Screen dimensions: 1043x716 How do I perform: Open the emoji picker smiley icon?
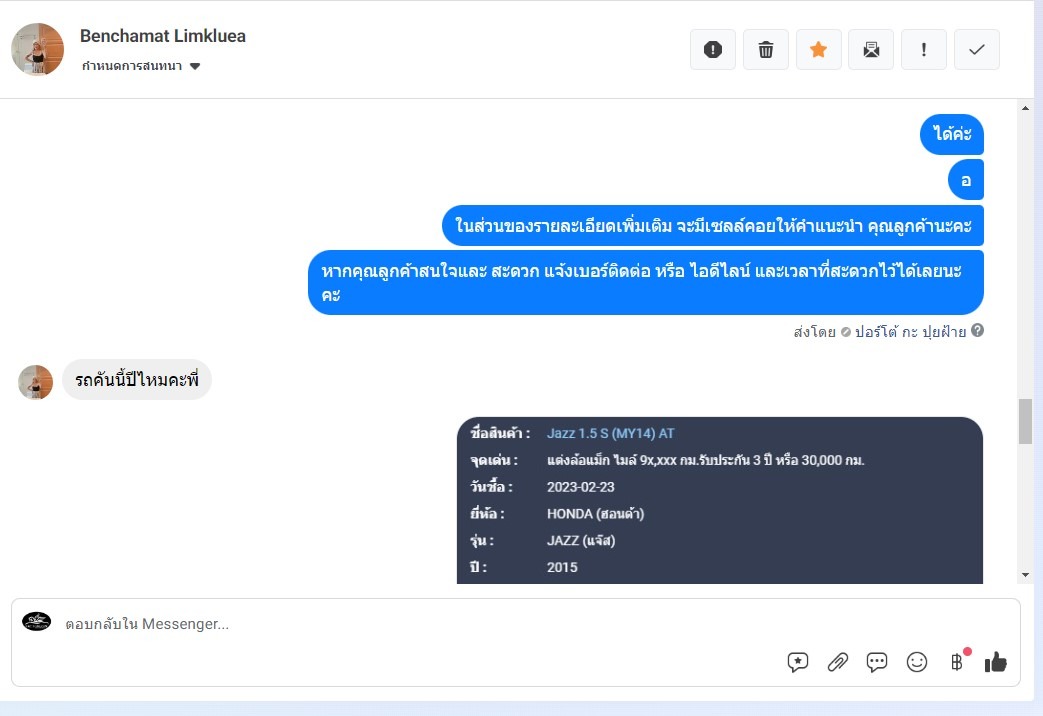coord(917,661)
